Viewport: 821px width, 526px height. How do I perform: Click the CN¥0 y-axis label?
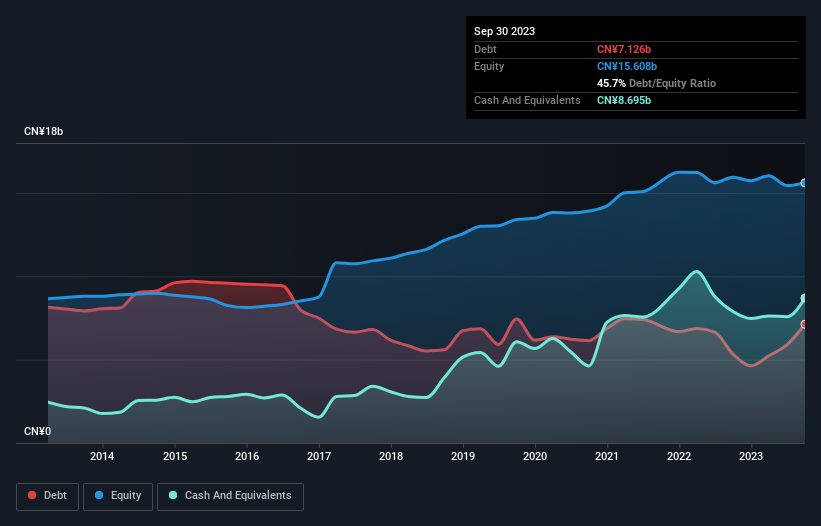point(38,431)
